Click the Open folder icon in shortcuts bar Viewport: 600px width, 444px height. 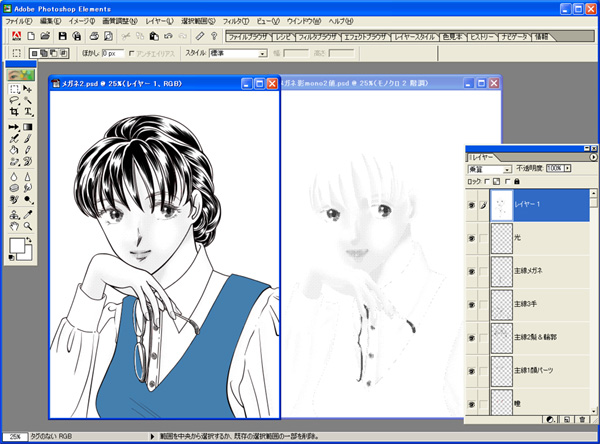click(x=45, y=36)
